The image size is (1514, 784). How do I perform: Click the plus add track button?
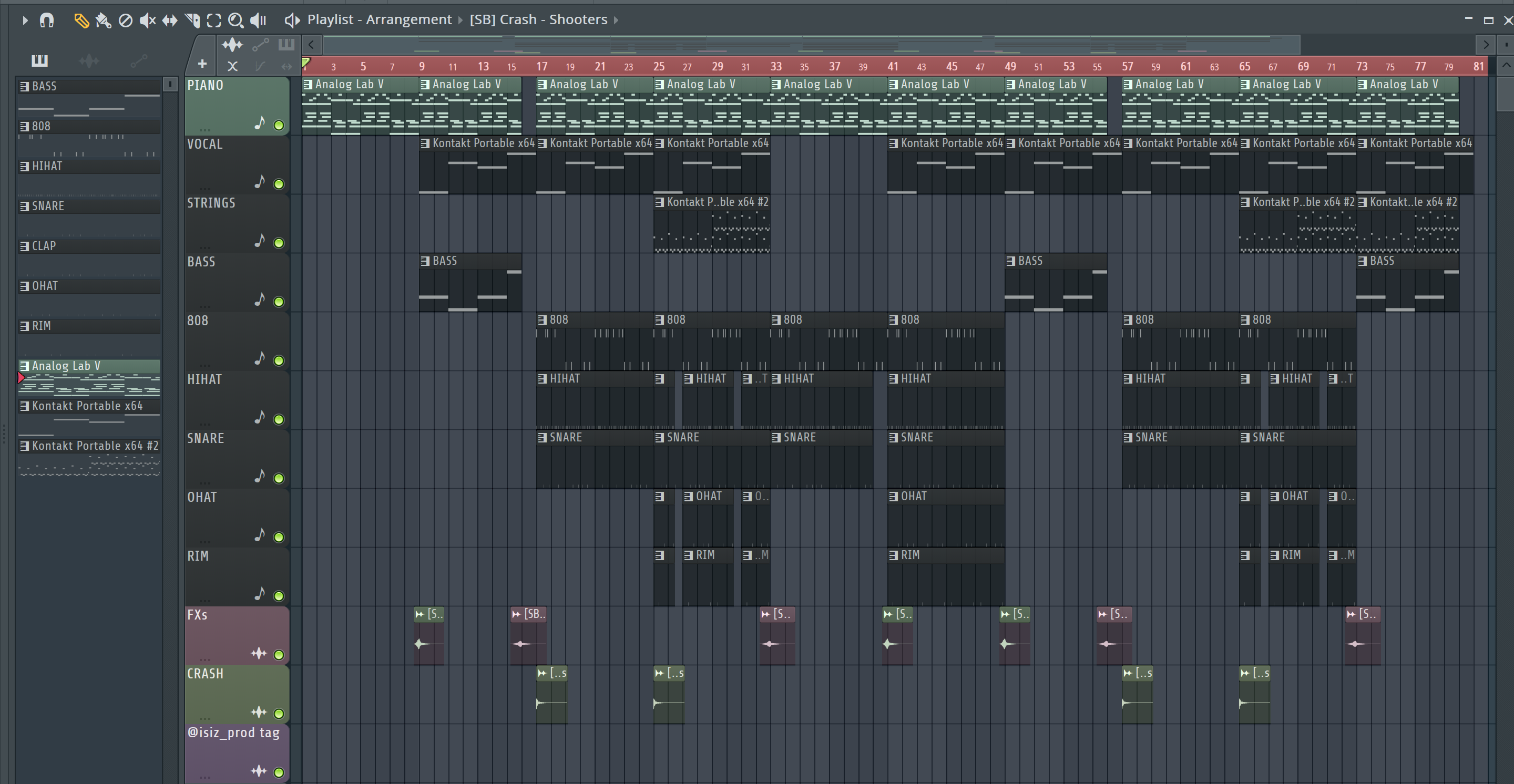pos(202,64)
